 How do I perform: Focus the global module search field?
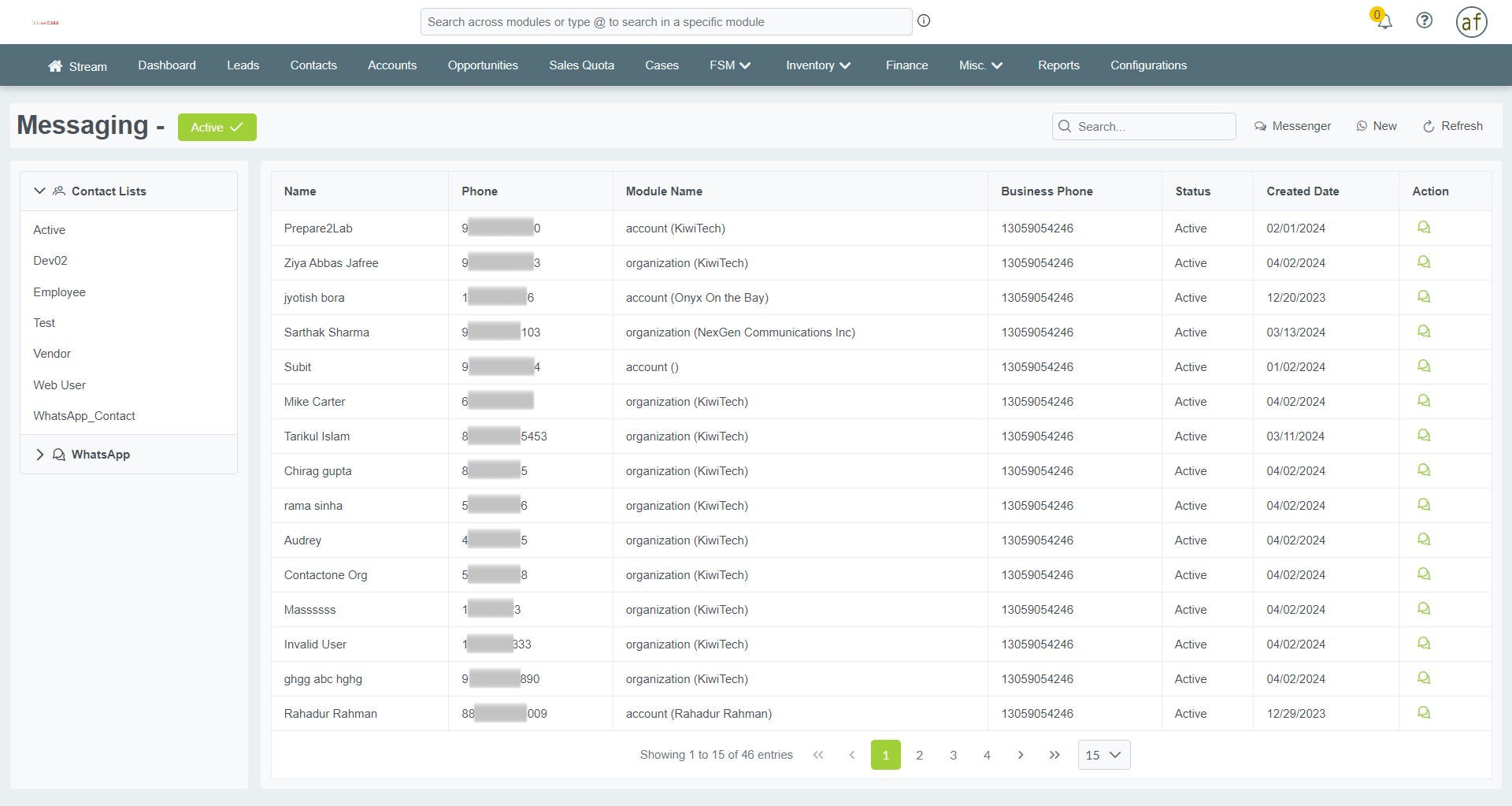point(666,22)
